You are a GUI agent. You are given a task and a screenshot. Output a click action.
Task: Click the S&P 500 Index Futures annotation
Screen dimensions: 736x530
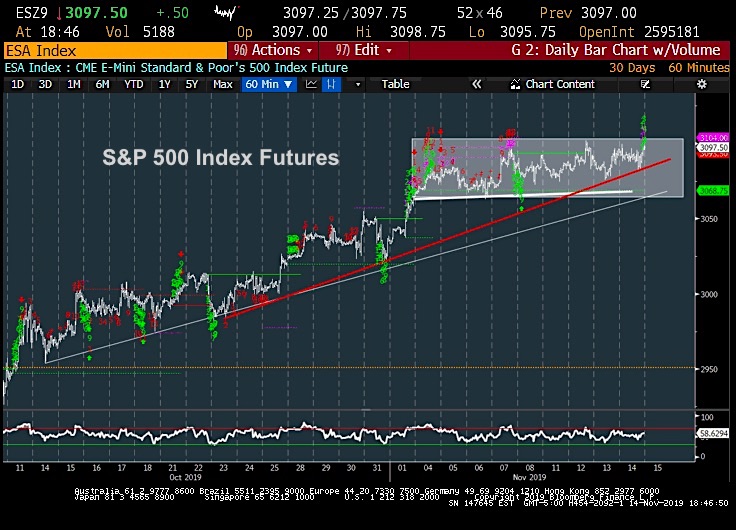[221, 158]
